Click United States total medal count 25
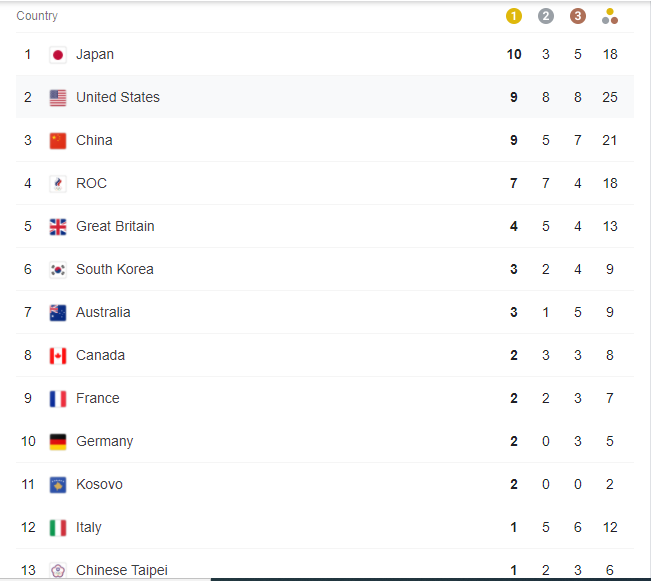 coord(610,97)
